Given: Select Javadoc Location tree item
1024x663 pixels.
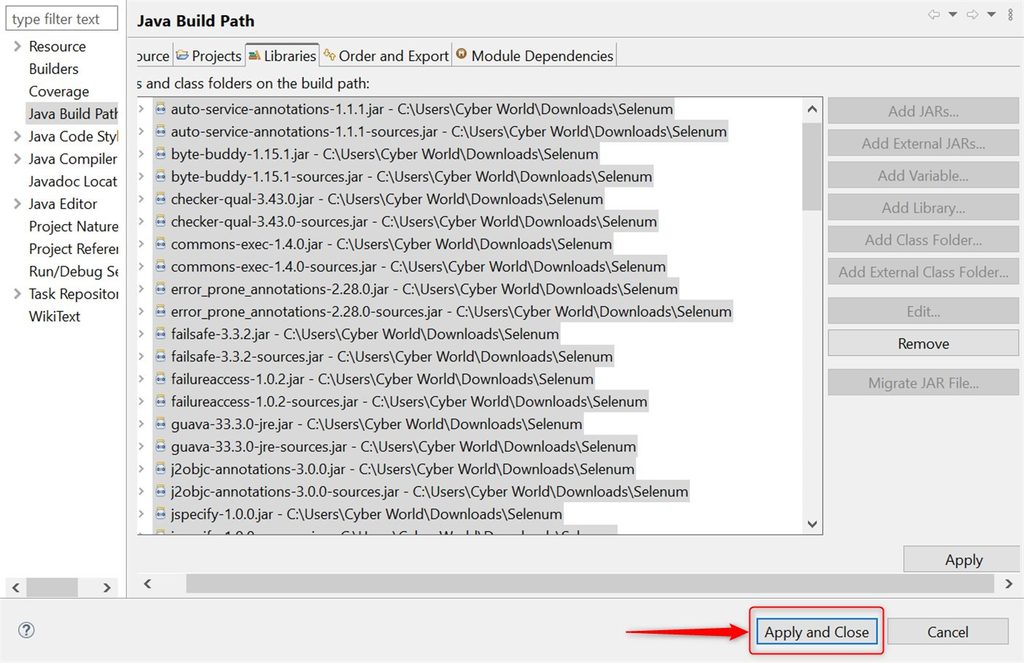Looking at the screenshot, I should 72,182.
